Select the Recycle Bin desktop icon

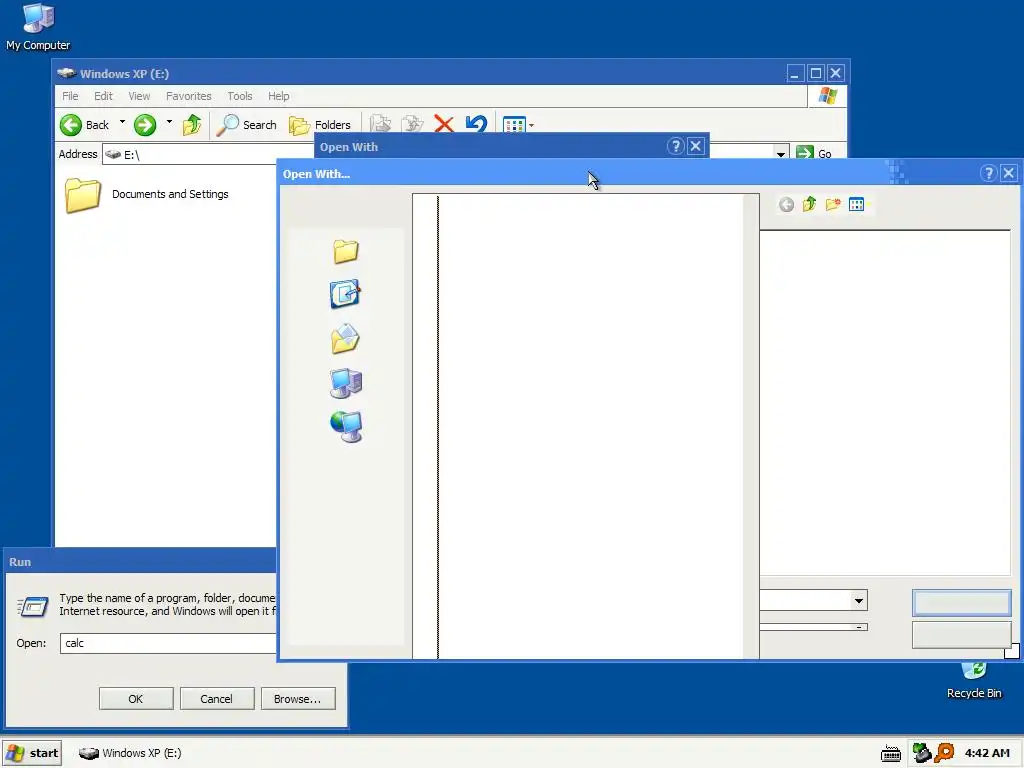tap(974, 681)
